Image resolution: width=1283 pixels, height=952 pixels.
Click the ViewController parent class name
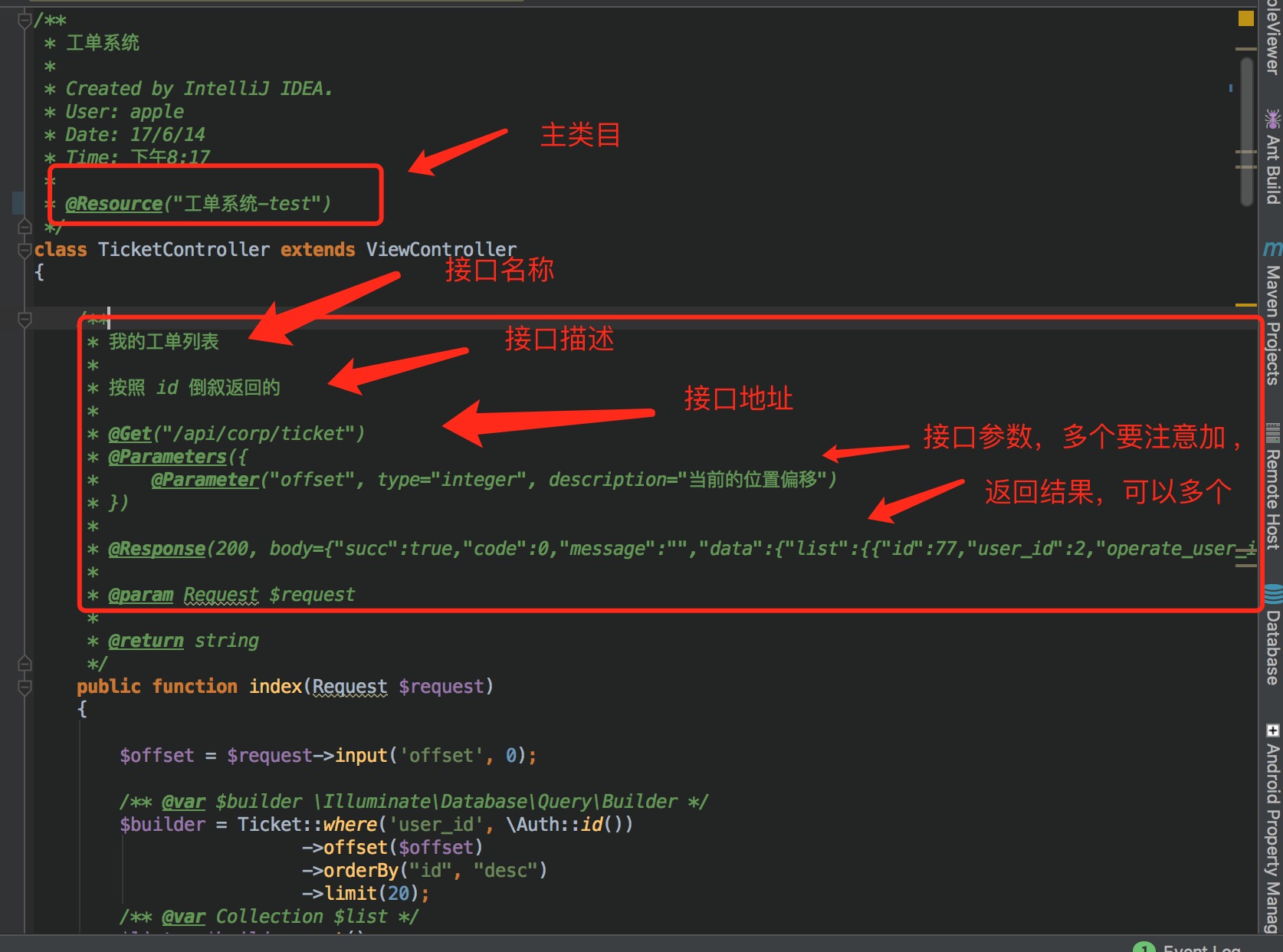pos(441,250)
